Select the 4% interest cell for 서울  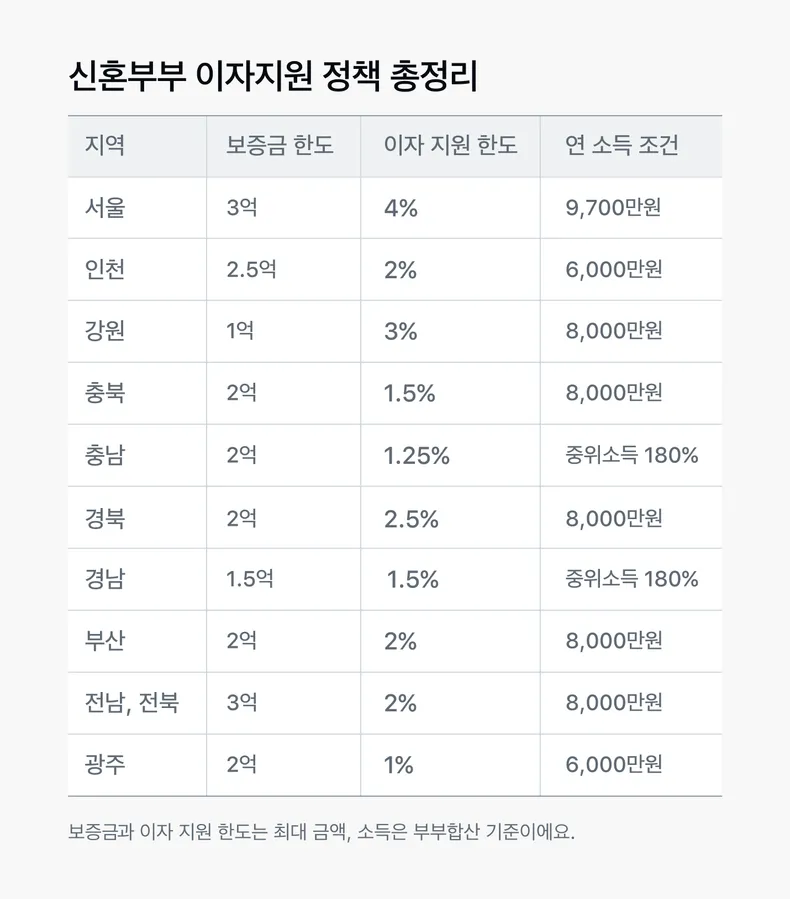450,208
